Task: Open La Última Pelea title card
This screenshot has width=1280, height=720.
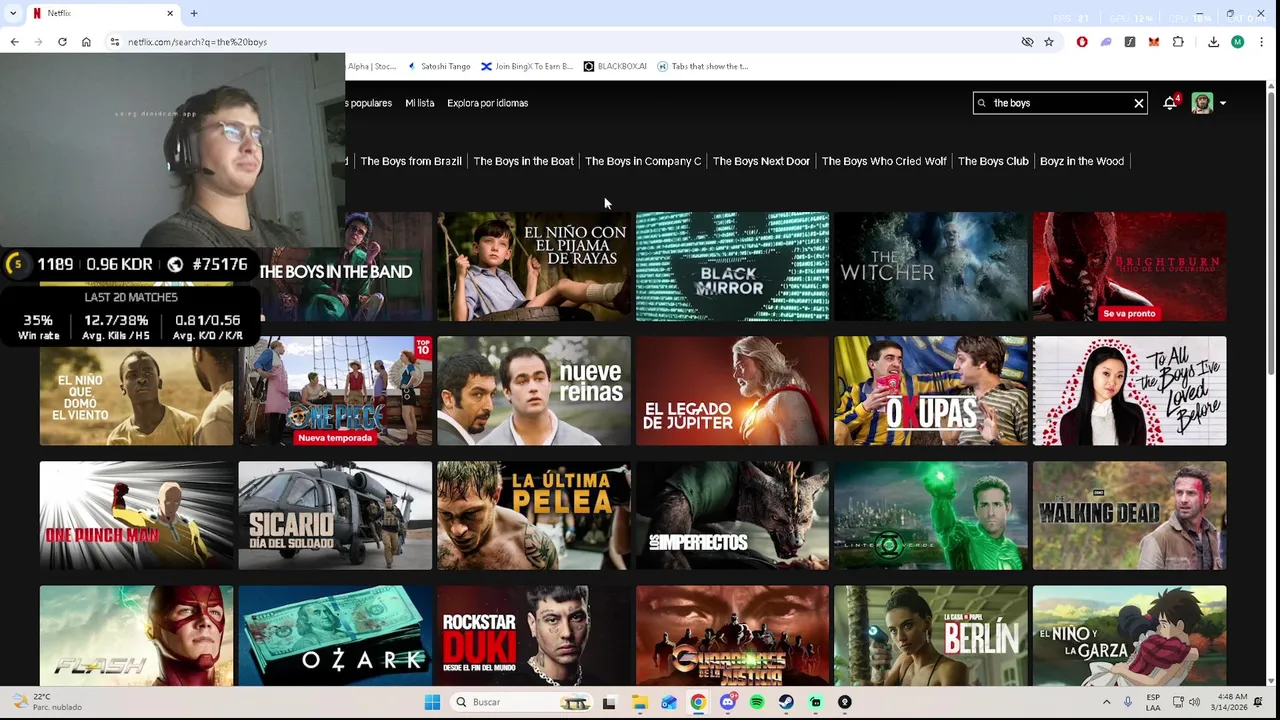Action: (534, 515)
